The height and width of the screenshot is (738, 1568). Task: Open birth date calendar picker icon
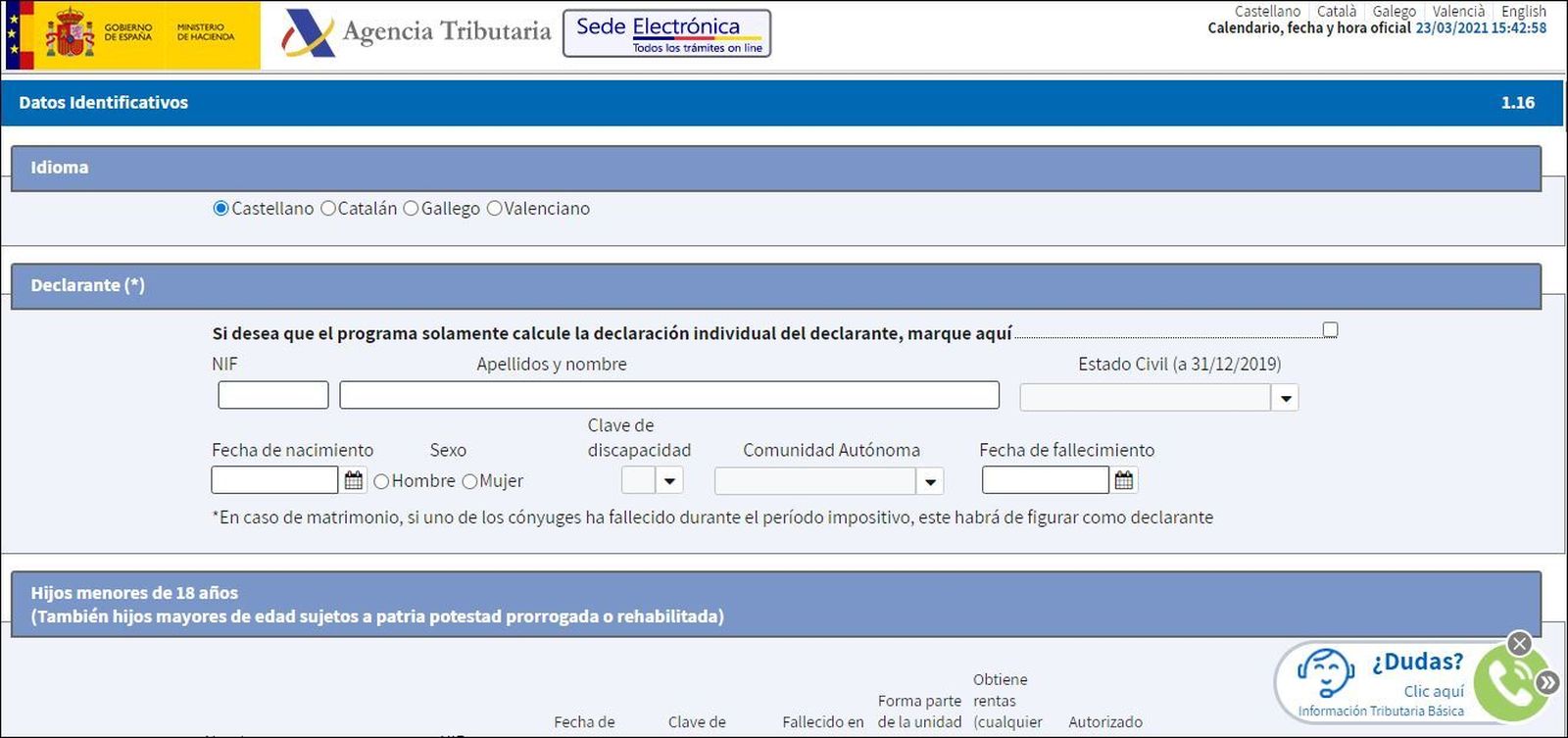(354, 480)
